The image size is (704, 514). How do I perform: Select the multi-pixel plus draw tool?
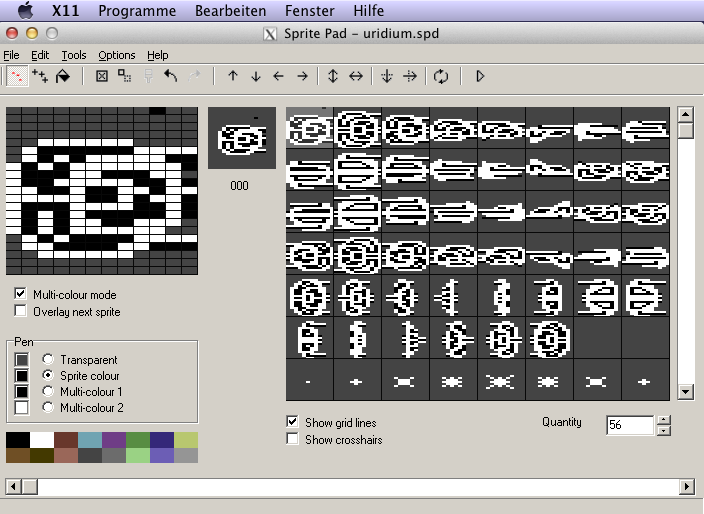(40, 76)
